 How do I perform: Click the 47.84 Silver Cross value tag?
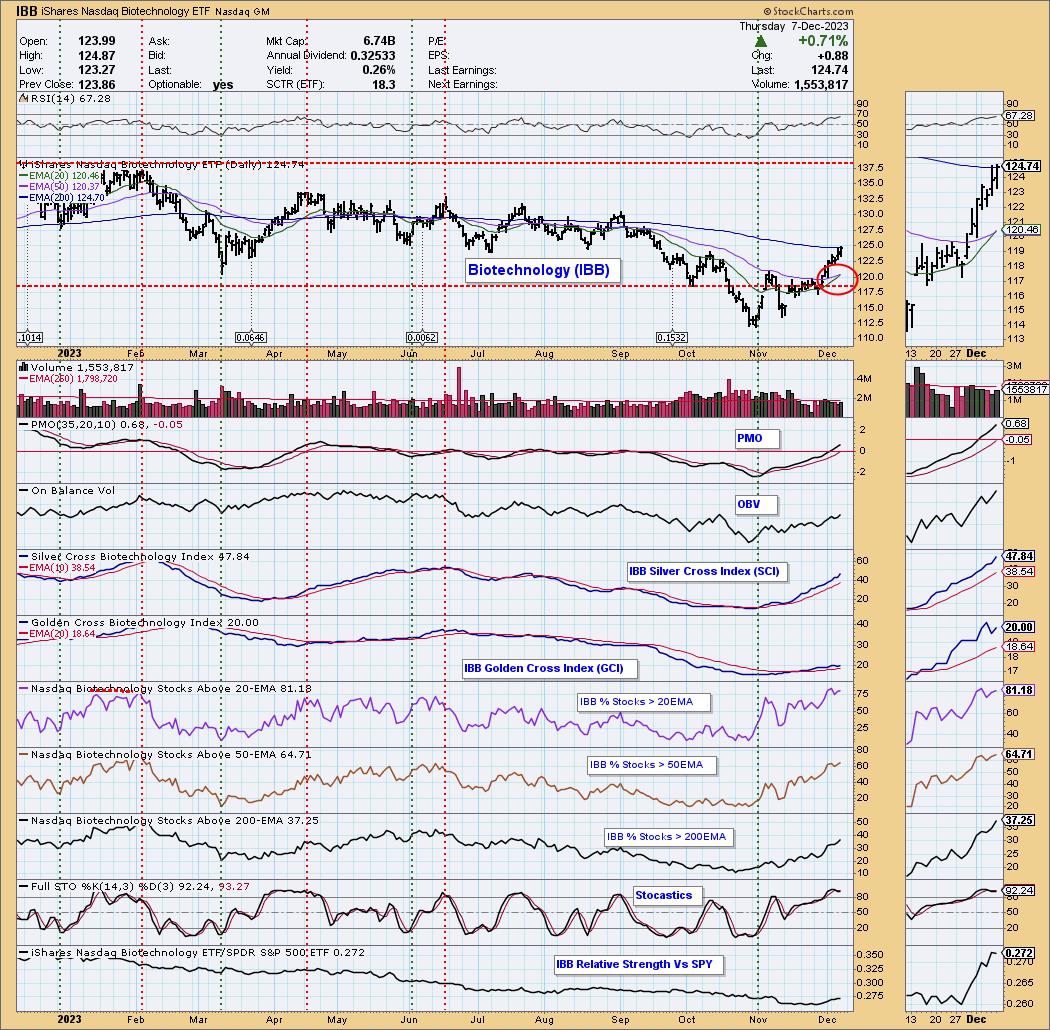(1019, 556)
